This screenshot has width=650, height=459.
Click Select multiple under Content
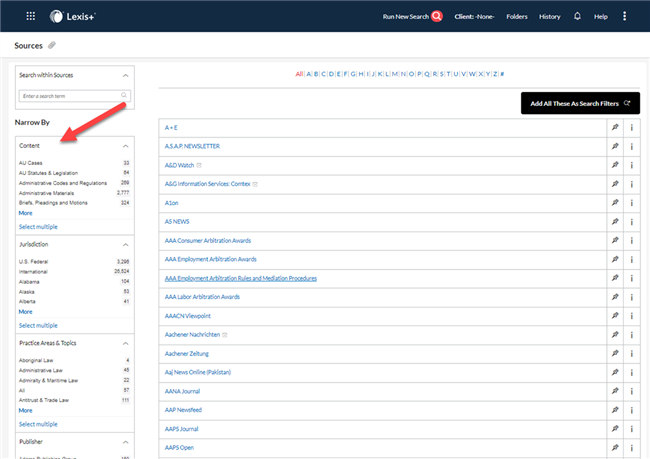click(38, 227)
